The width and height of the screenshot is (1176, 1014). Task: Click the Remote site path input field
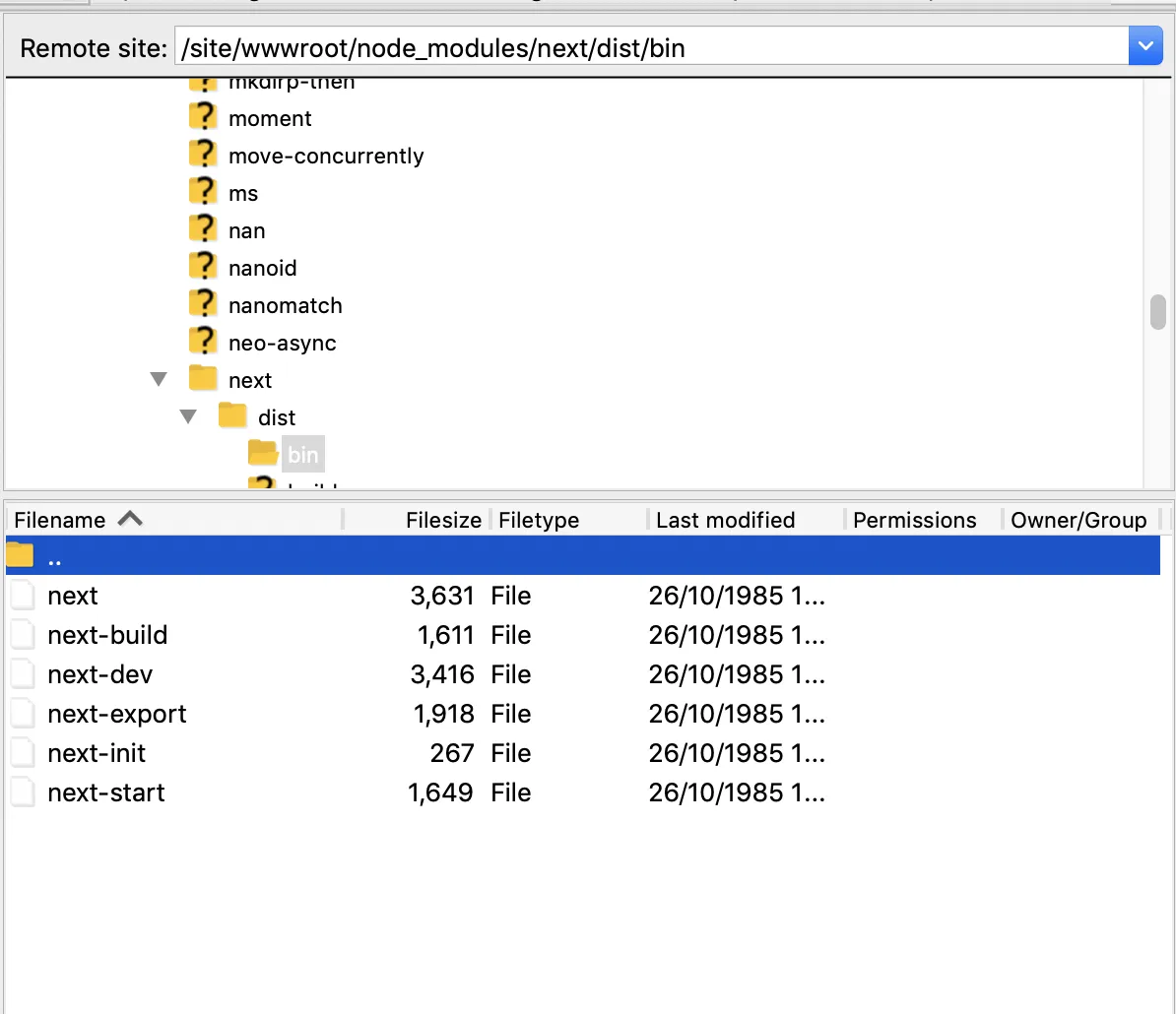(651, 46)
